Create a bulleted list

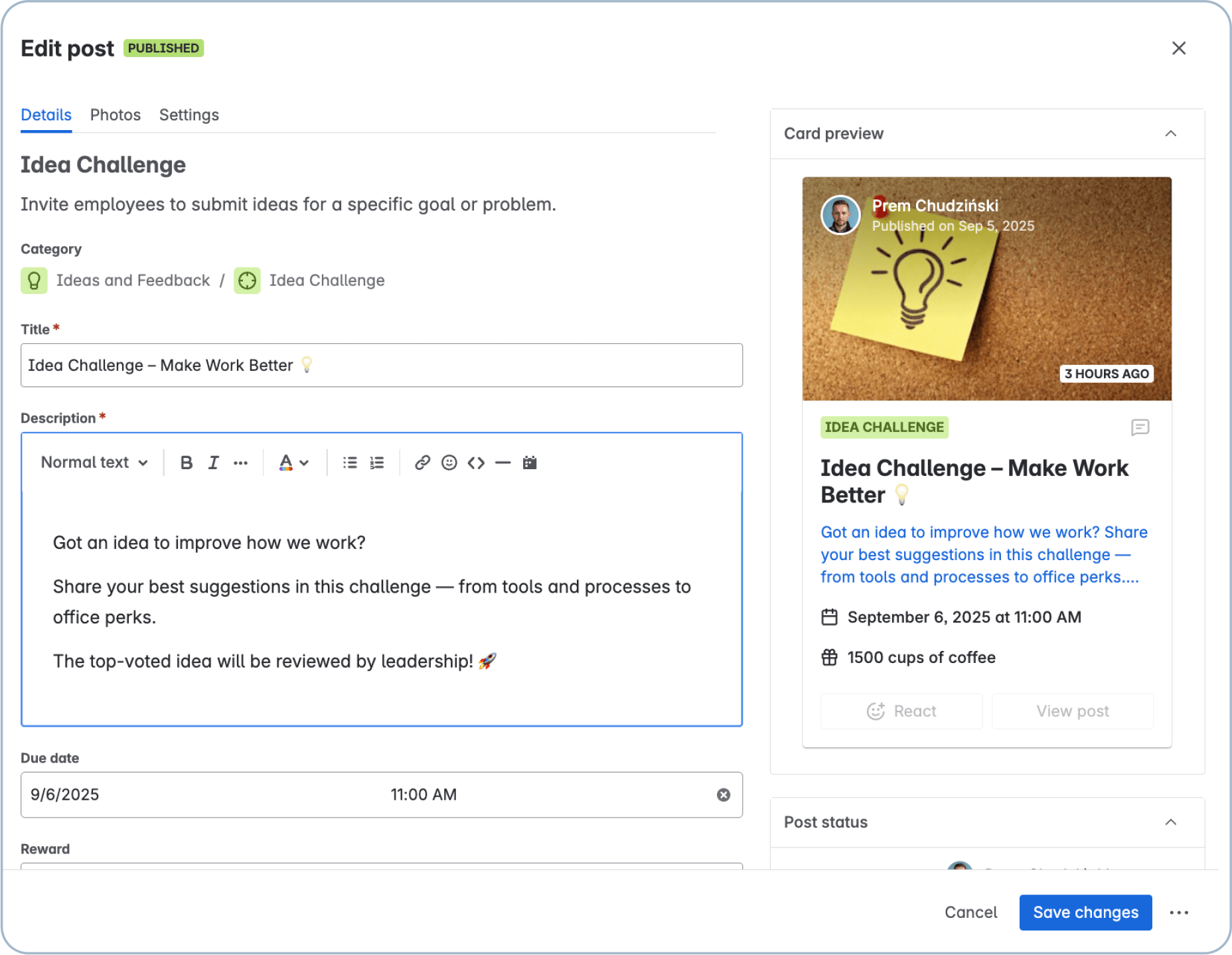tap(348, 462)
